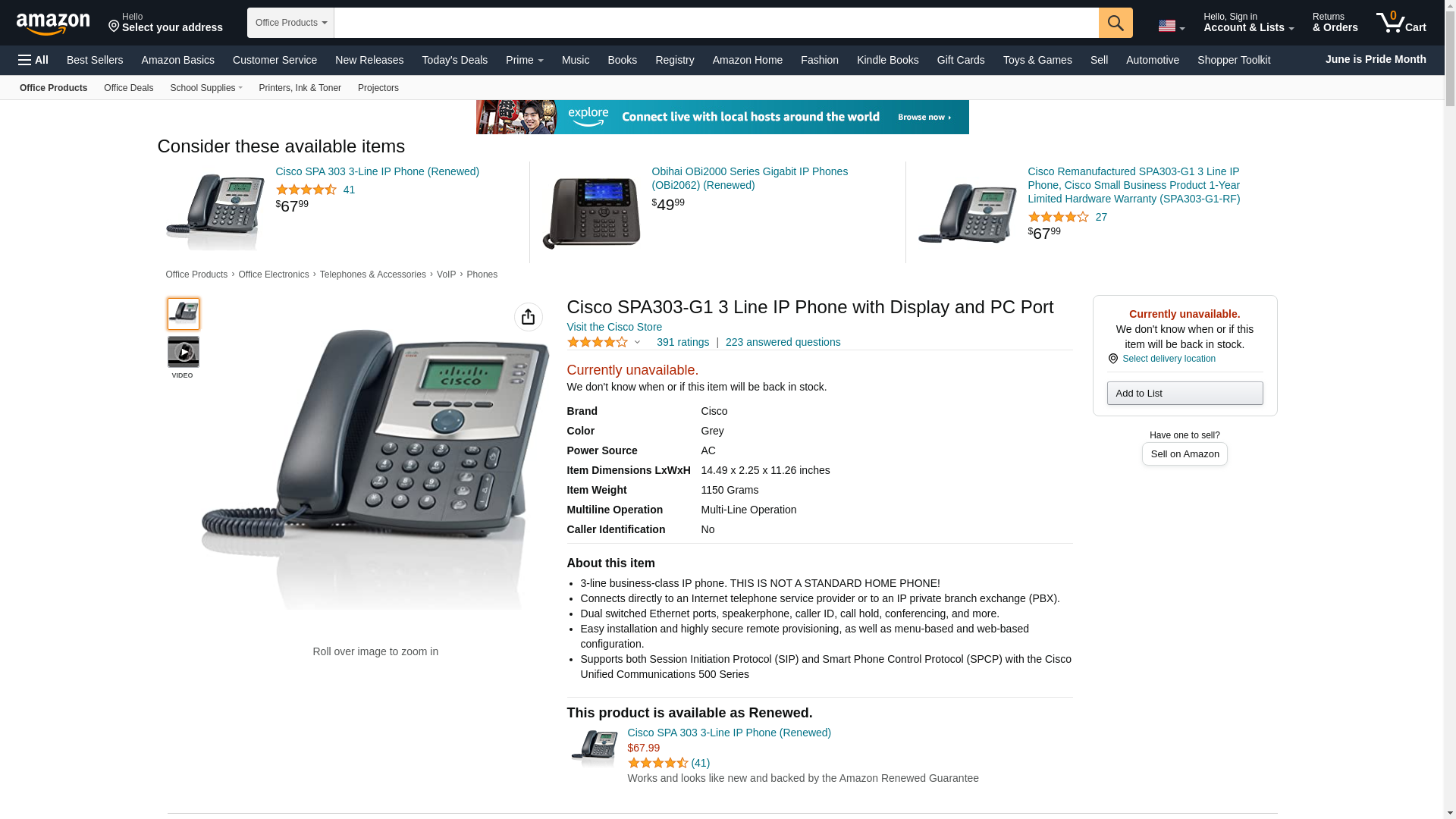Focus the Amazon search input field
The width and height of the screenshot is (1456, 819).
point(716,23)
